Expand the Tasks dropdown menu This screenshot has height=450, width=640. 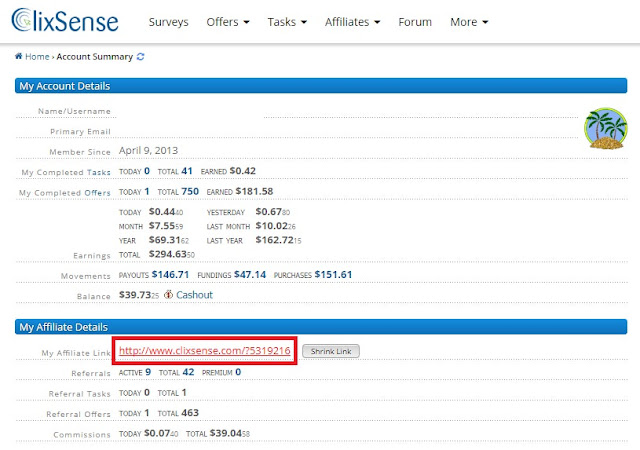coord(287,22)
